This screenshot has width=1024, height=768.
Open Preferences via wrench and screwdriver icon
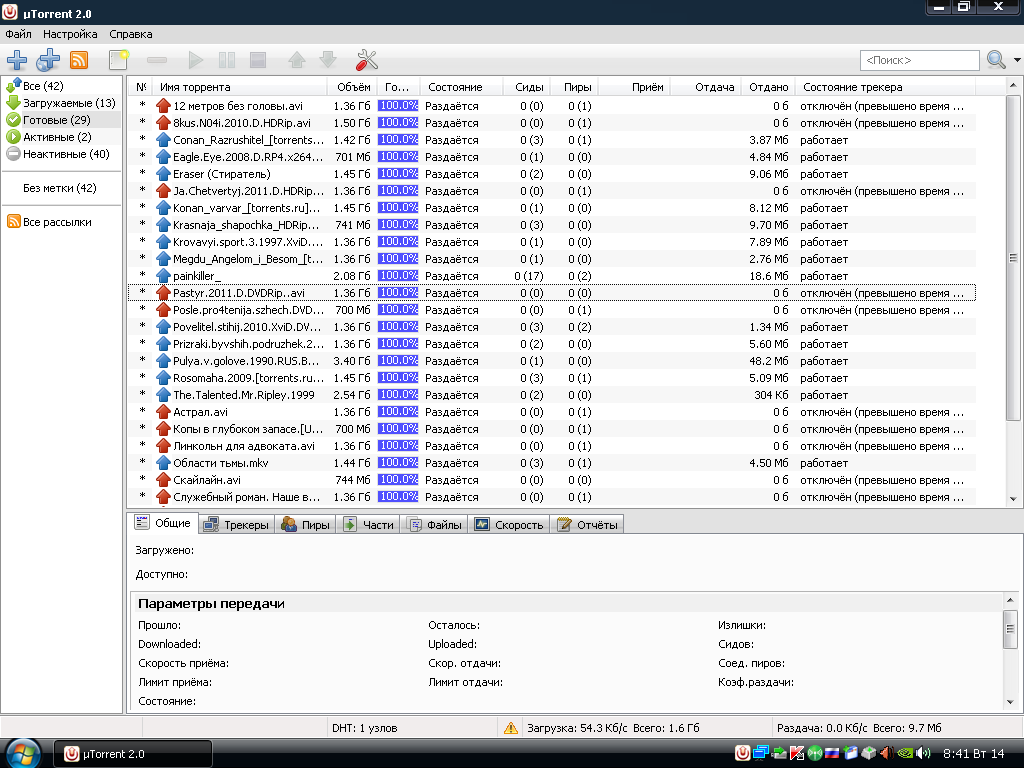coord(367,60)
